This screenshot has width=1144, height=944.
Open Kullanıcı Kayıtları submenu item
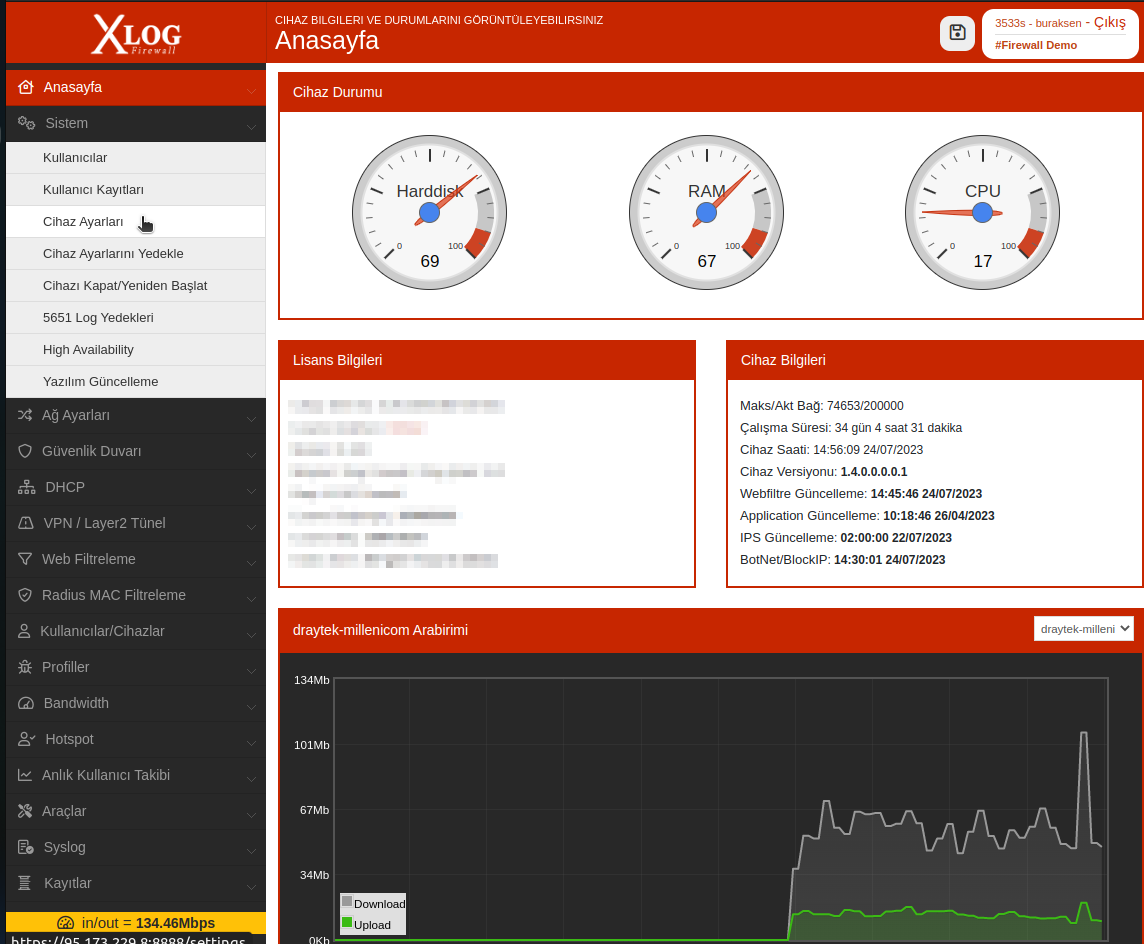coord(136,190)
